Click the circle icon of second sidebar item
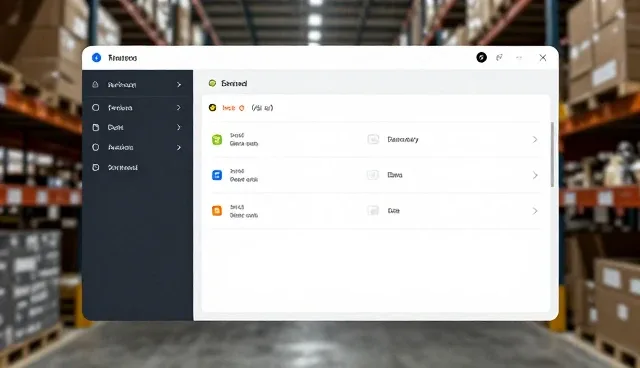This screenshot has height=368, width=640. pos(96,108)
